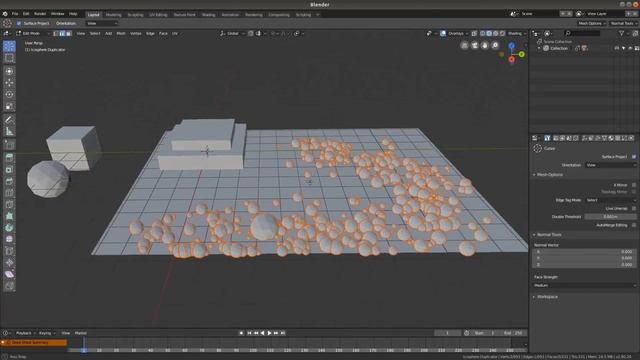Image resolution: width=640 pixels, height=360 pixels.
Task: Select the Bevel tool
Action: [9, 181]
